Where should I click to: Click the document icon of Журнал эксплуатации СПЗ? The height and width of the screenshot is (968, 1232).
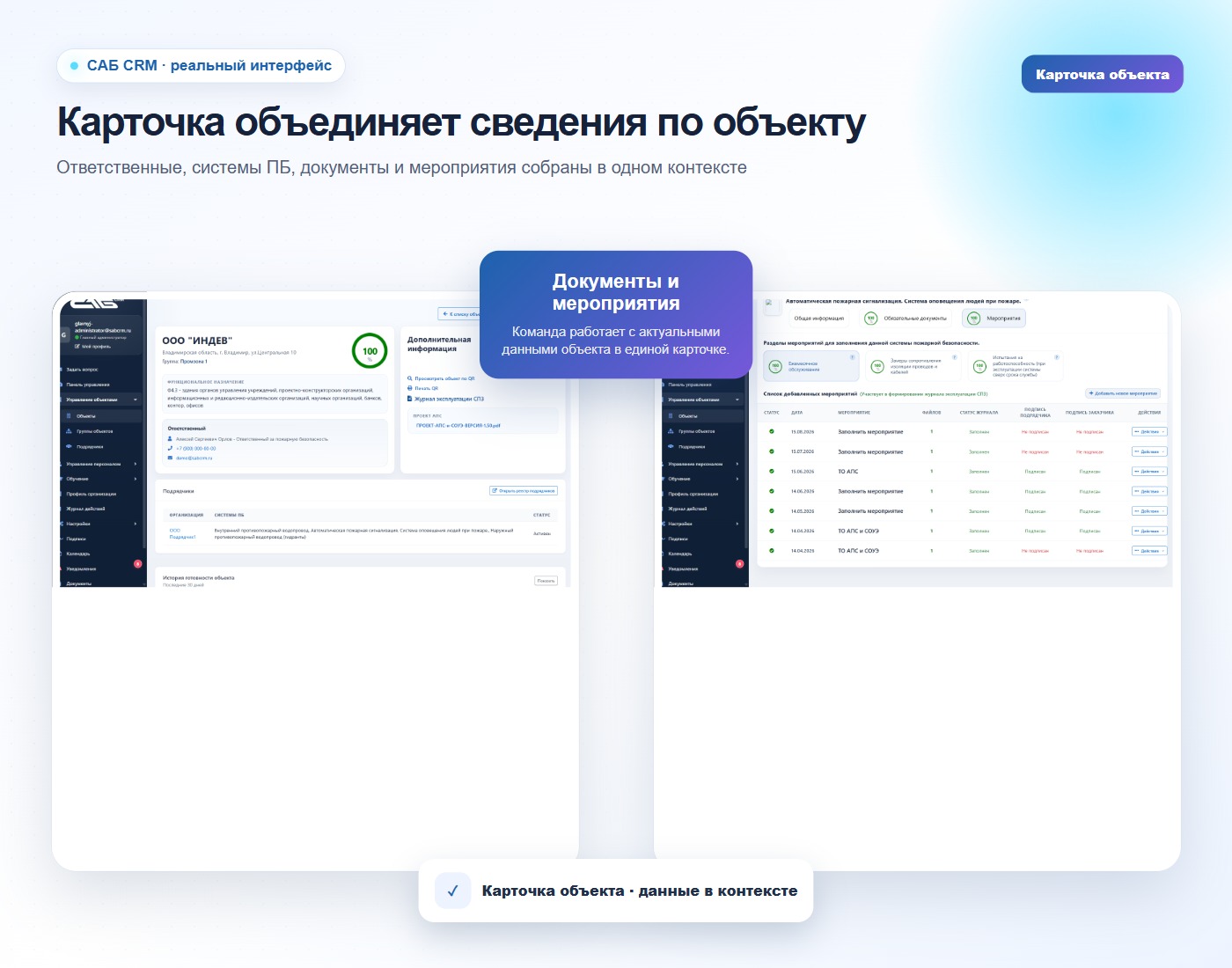[410, 399]
